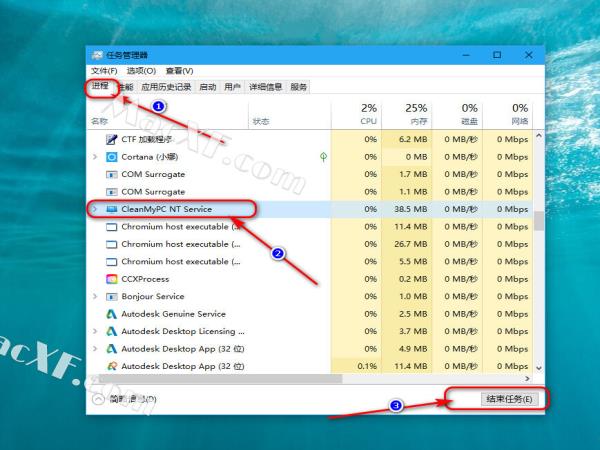Click the 26.7 MB memory value

point(411,244)
